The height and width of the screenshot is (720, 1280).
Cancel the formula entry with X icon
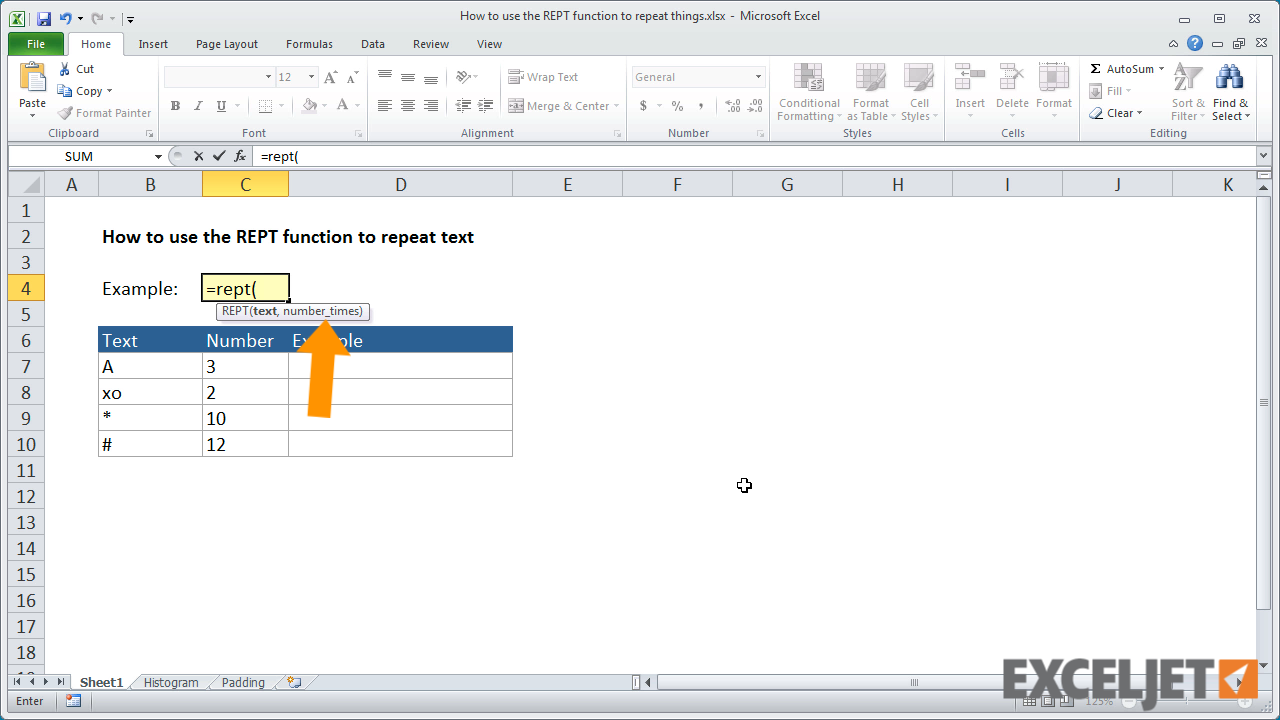coord(198,156)
